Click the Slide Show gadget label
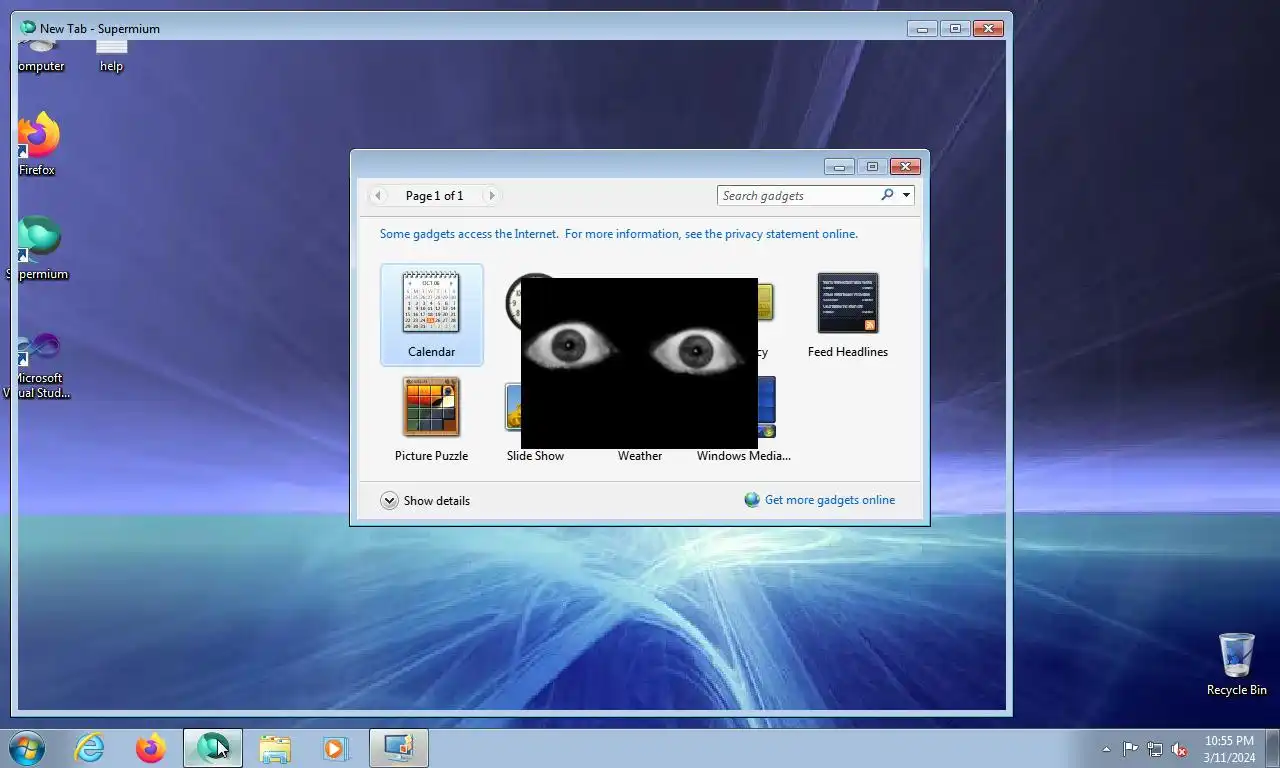 point(535,456)
